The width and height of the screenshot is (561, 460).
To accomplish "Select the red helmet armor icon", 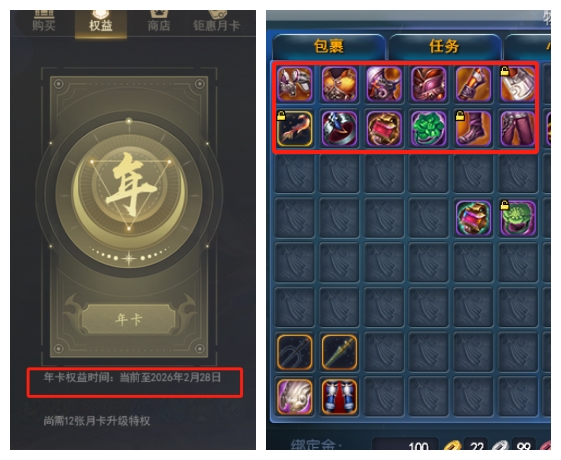I will point(428,84).
